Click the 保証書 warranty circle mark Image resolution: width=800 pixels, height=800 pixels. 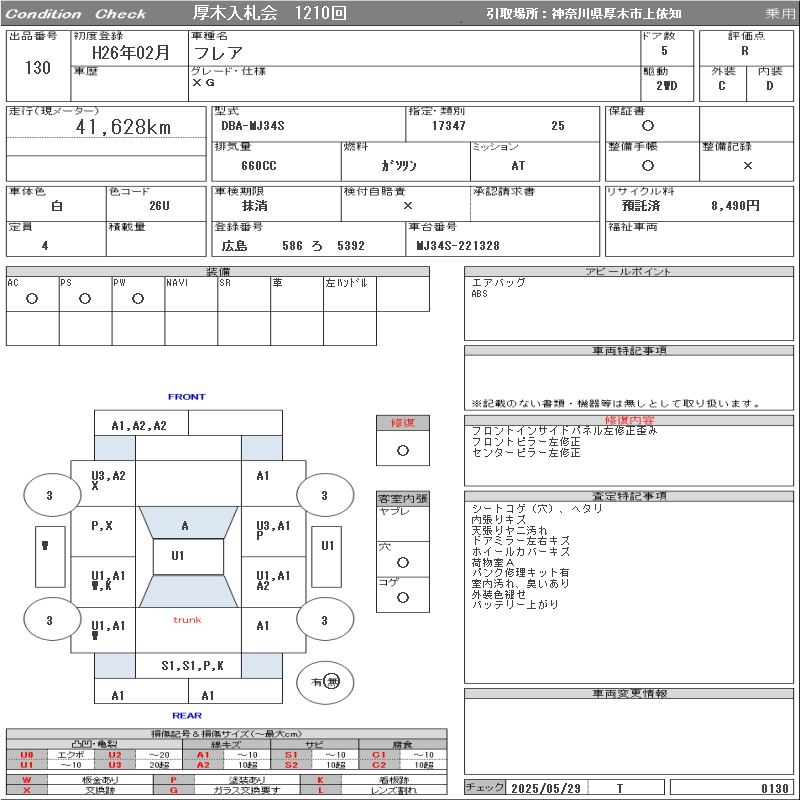click(x=648, y=126)
